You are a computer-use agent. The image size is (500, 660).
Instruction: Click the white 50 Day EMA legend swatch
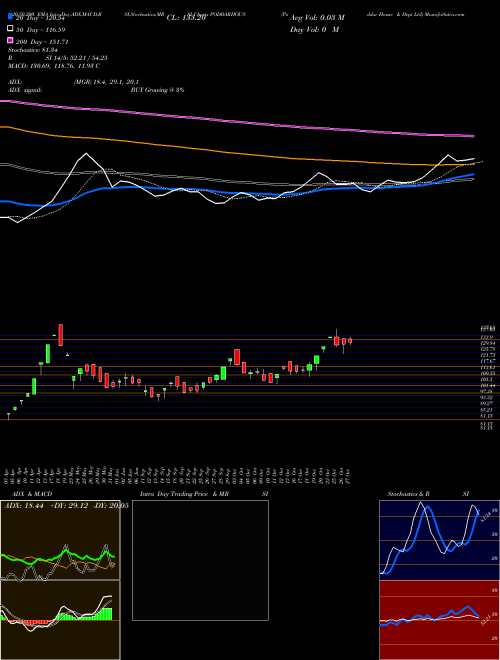coord(10,29)
